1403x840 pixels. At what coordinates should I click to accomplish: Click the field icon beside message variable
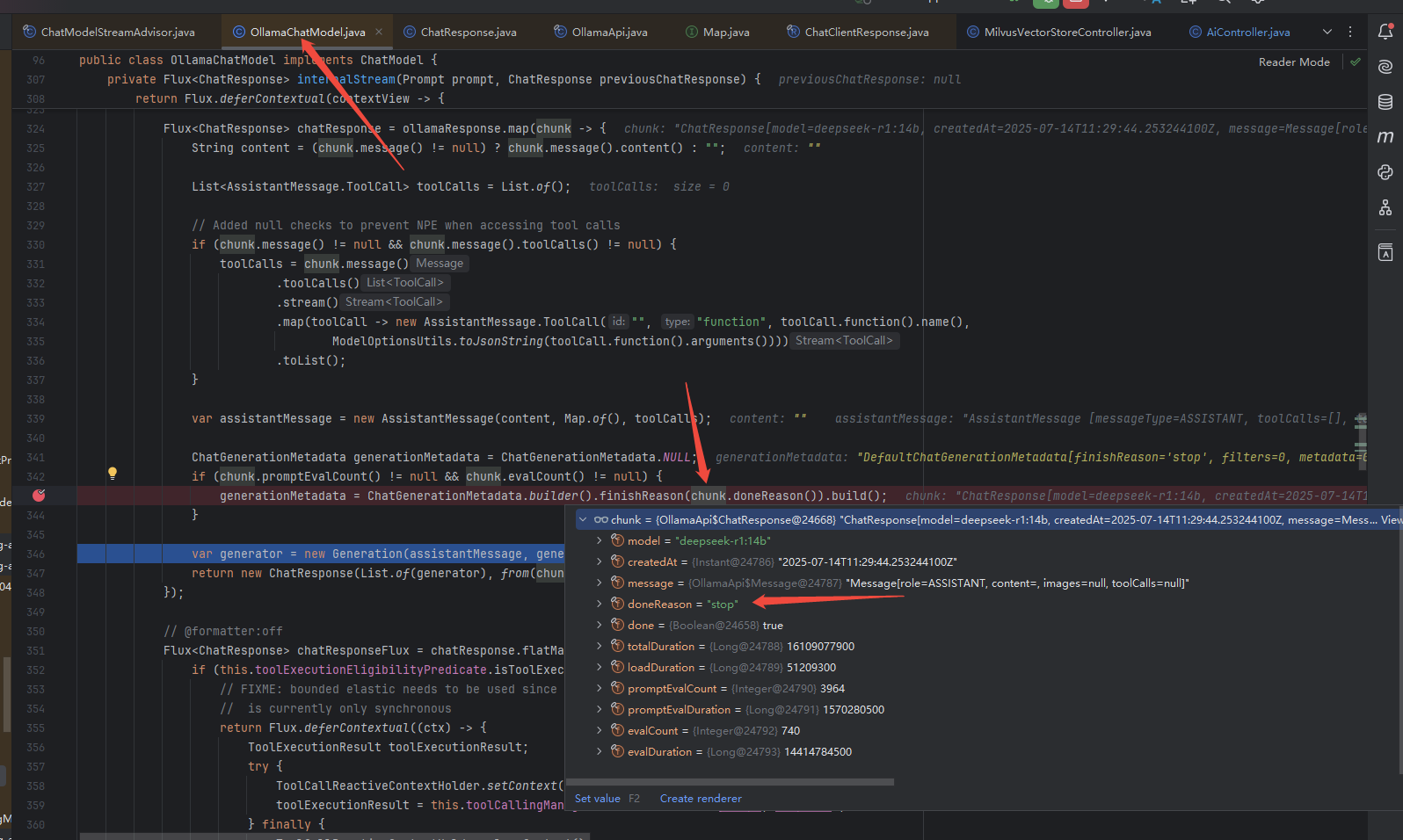click(617, 583)
